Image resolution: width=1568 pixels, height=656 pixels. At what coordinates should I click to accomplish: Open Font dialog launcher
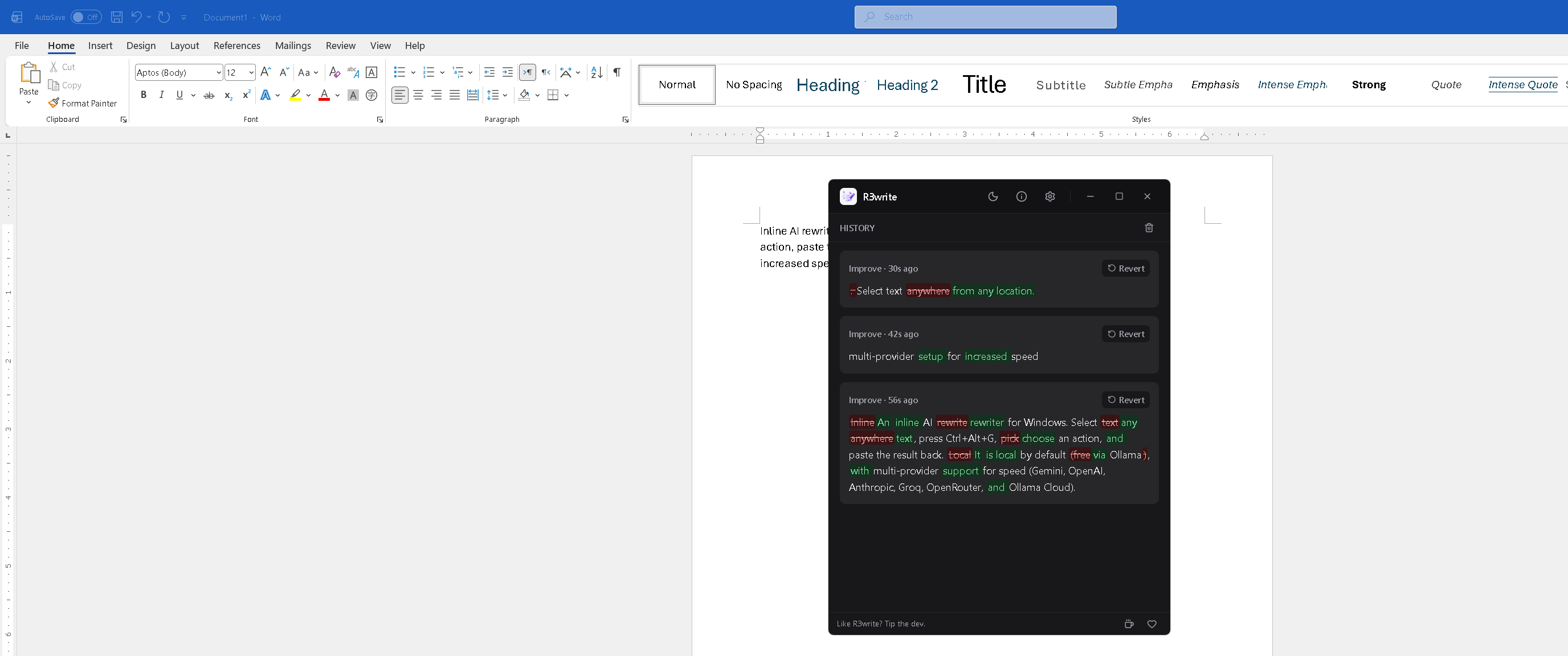380,120
